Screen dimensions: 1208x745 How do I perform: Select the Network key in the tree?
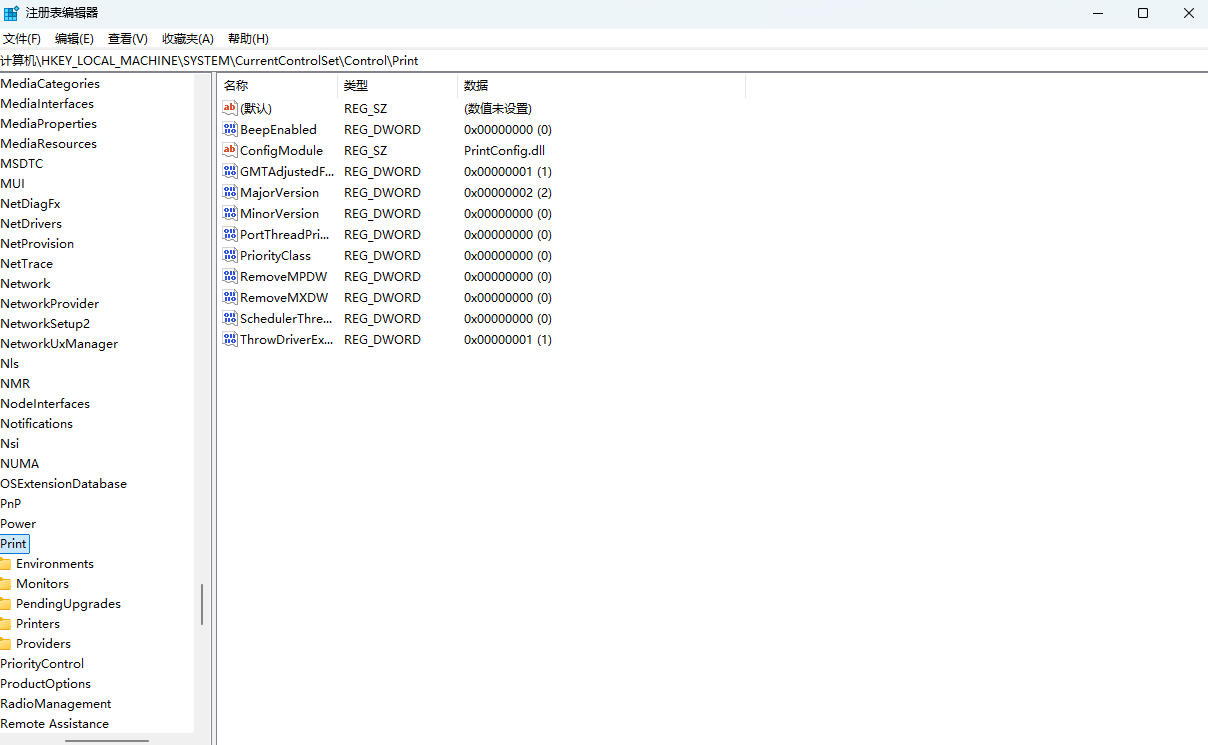(x=25, y=283)
